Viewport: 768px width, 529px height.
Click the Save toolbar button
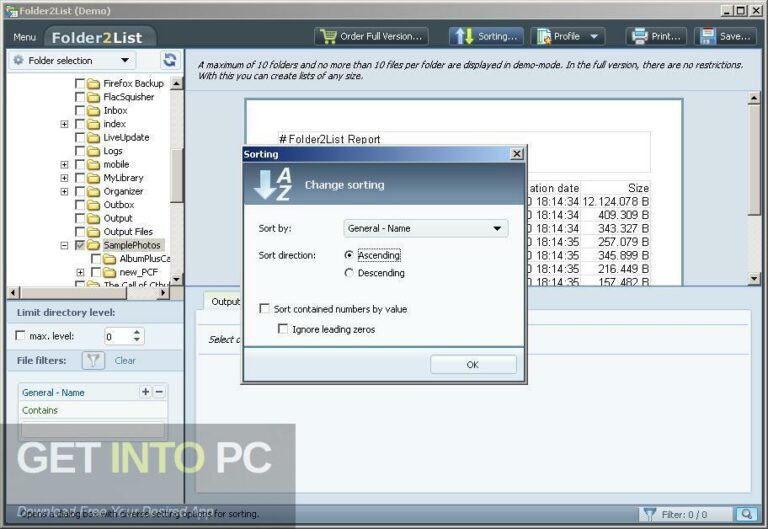(x=725, y=36)
